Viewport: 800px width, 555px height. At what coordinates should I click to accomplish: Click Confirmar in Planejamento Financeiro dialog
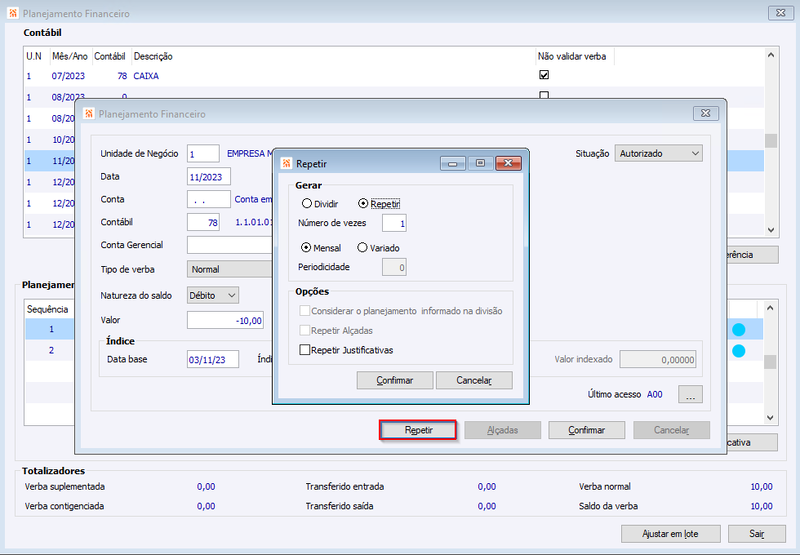point(587,430)
